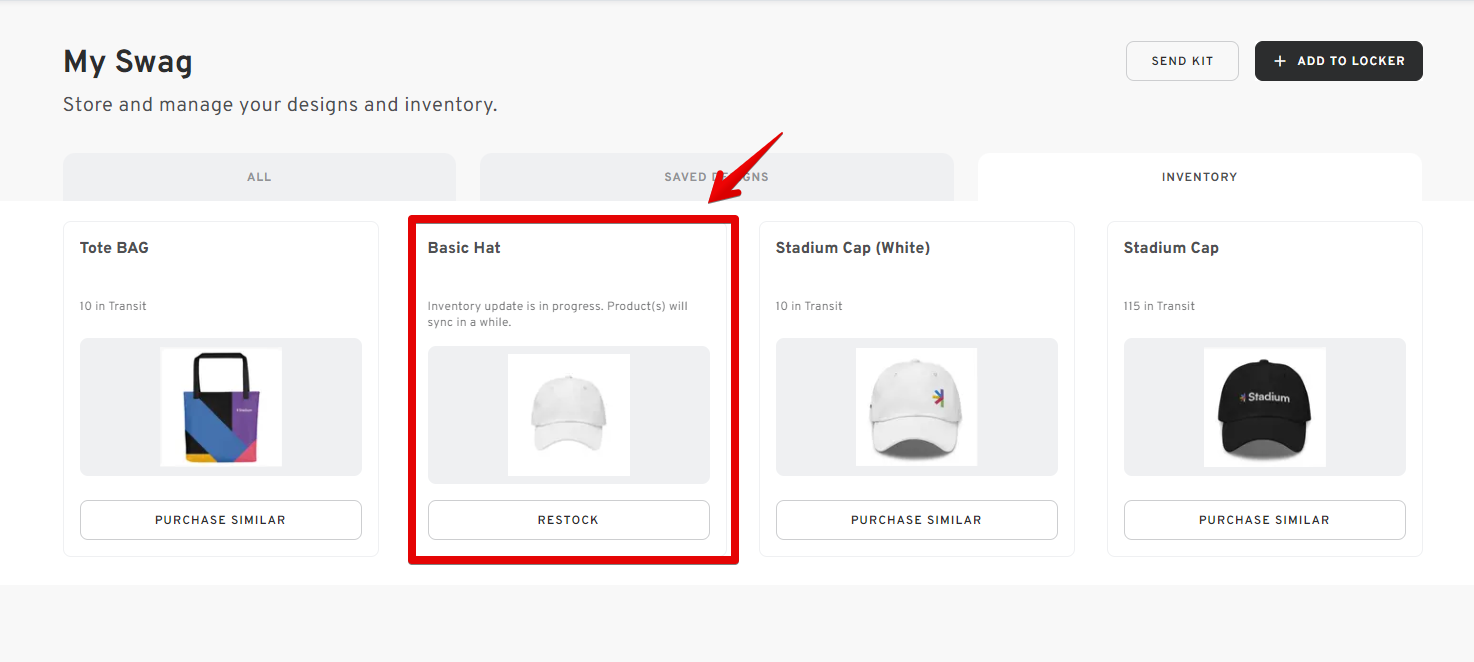Viewport: 1474px width, 662px height.
Task: Open the black Stadium Cap thumbnail
Action: click(1264, 406)
